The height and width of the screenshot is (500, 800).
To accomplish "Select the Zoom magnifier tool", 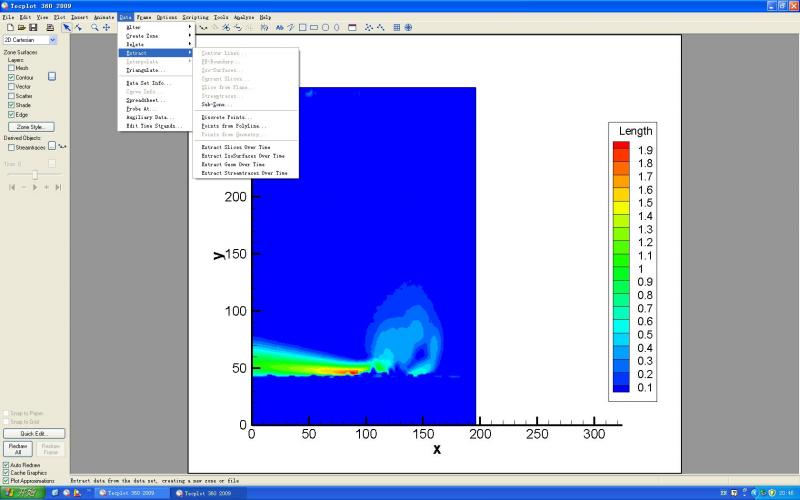I will pyautogui.click(x=94, y=28).
